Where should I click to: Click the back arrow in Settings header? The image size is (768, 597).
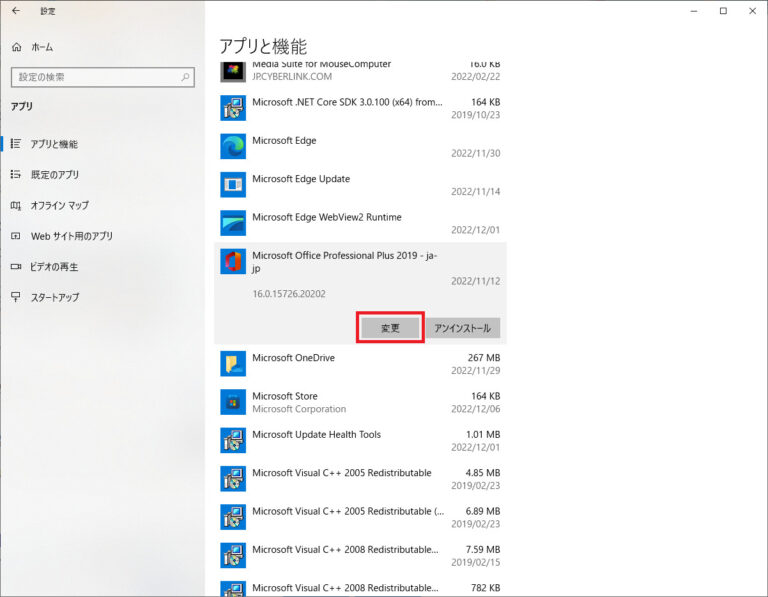coord(15,11)
